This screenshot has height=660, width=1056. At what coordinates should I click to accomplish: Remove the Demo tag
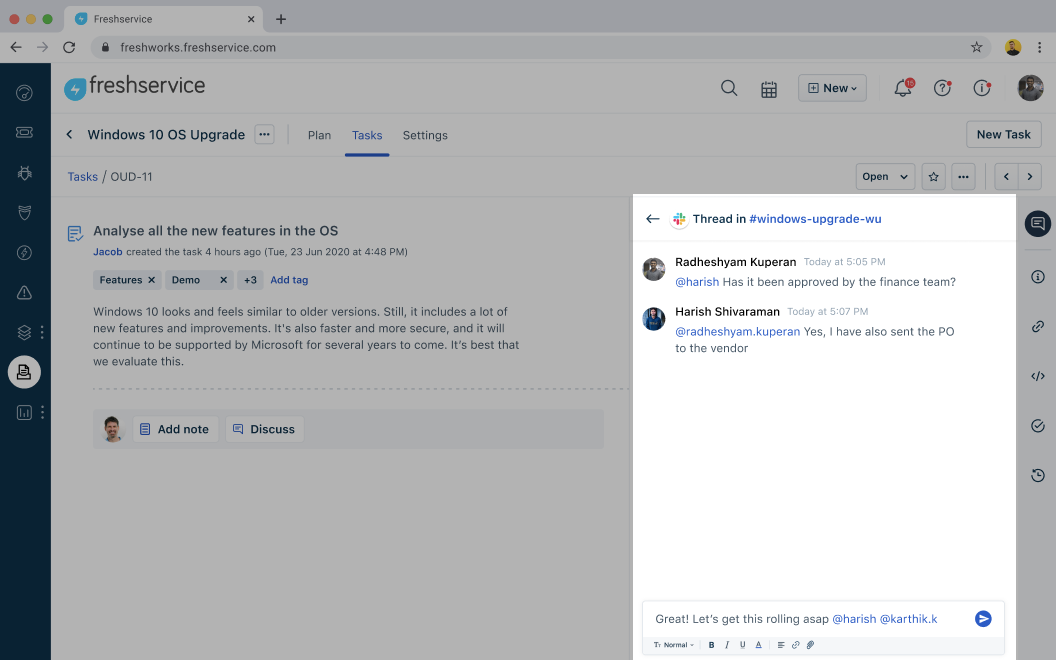pyautogui.click(x=224, y=280)
